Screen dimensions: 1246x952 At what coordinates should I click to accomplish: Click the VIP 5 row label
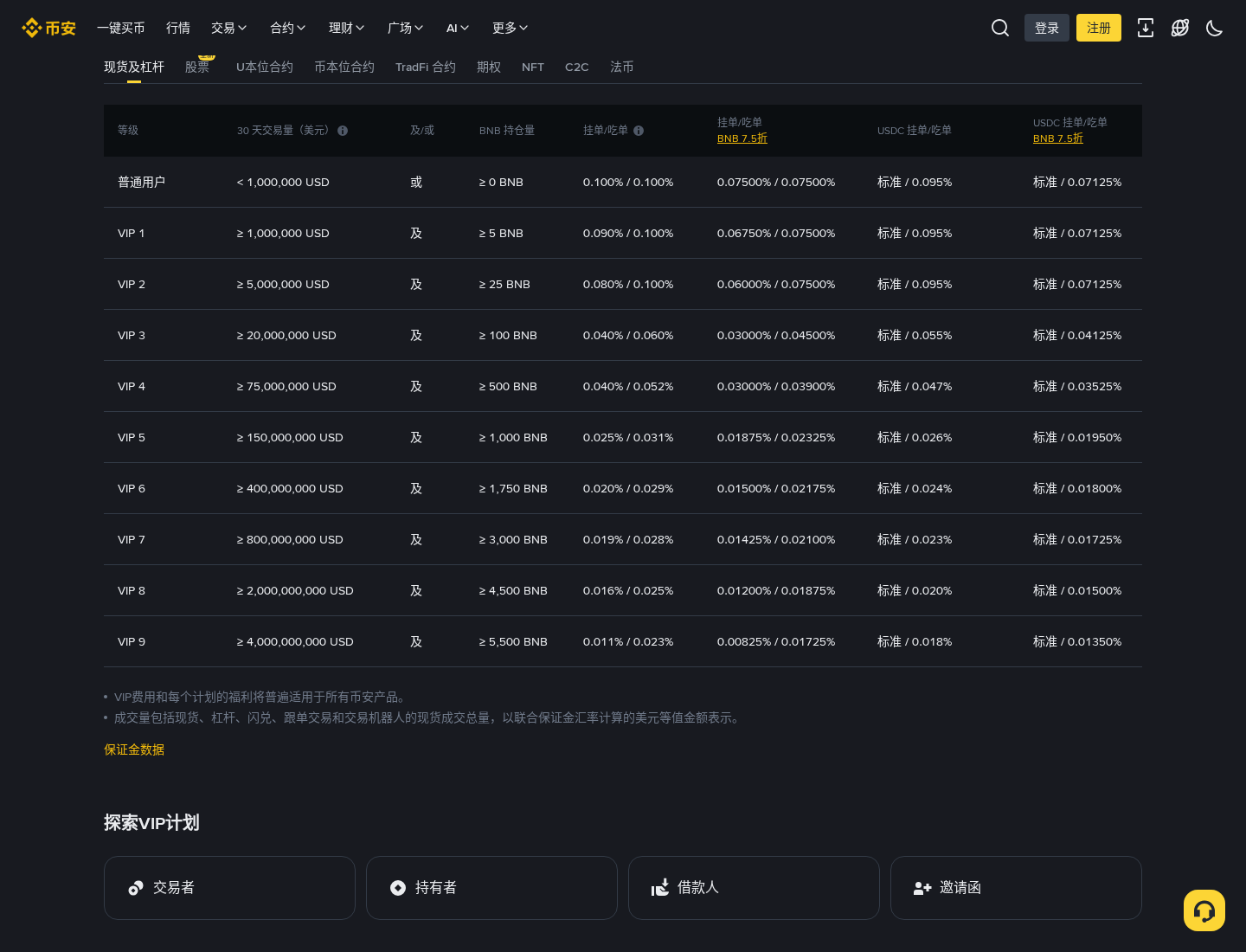(132, 437)
